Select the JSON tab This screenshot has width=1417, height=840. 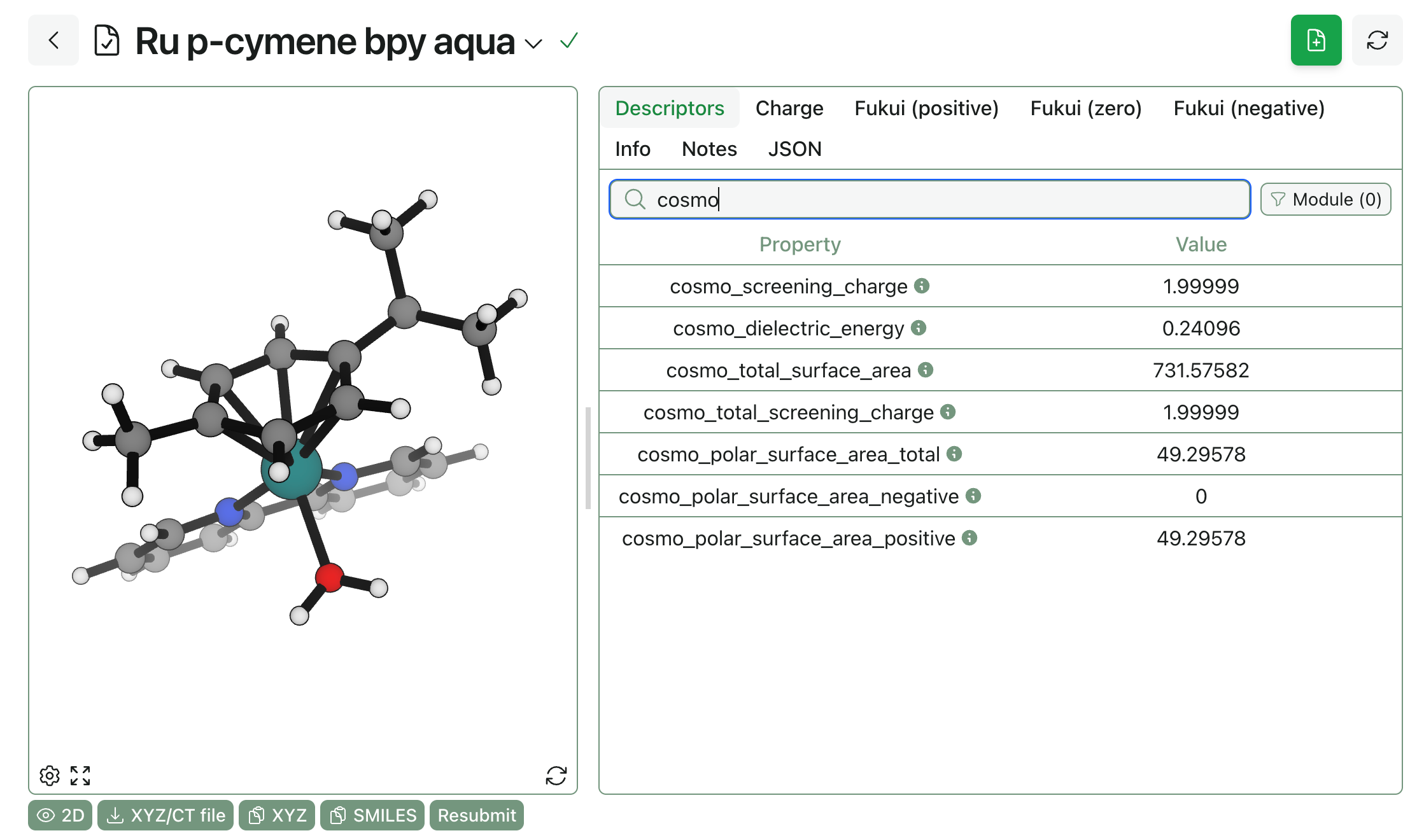(794, 149)
